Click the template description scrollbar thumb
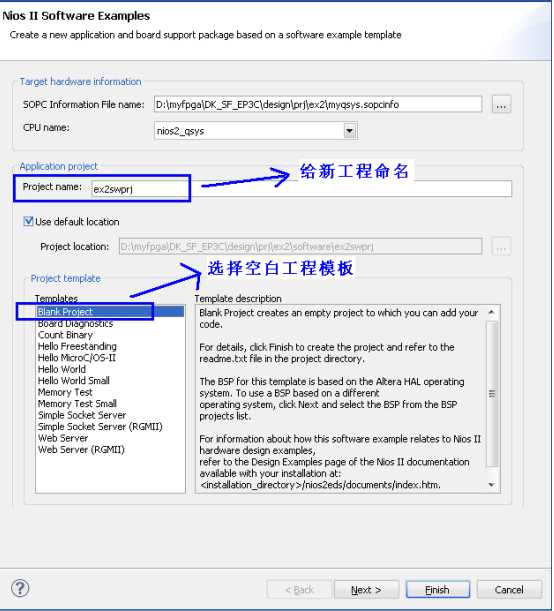The image size is (554, 611). click(x=492, y=394)
